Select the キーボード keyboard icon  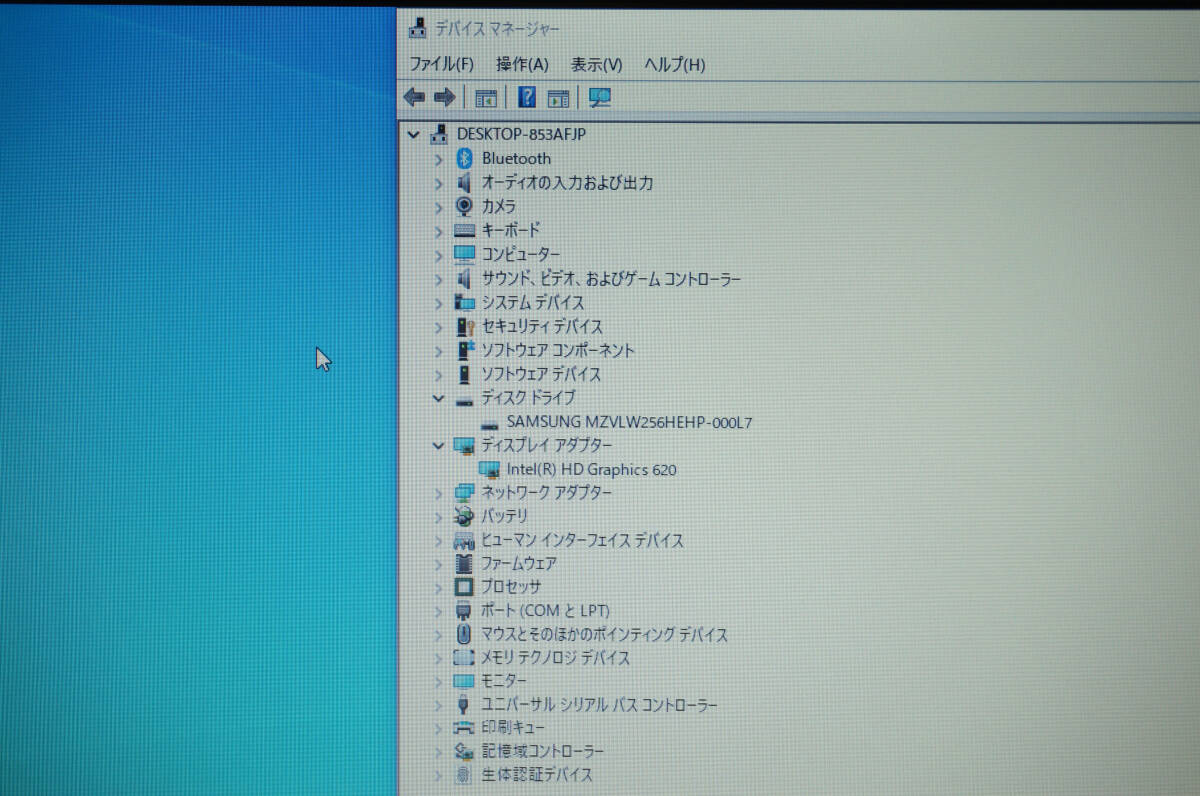464,230
